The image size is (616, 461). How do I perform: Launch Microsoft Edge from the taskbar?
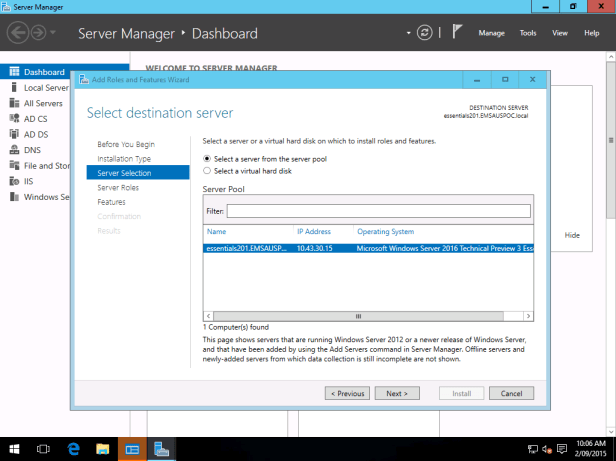pos(73,449)
